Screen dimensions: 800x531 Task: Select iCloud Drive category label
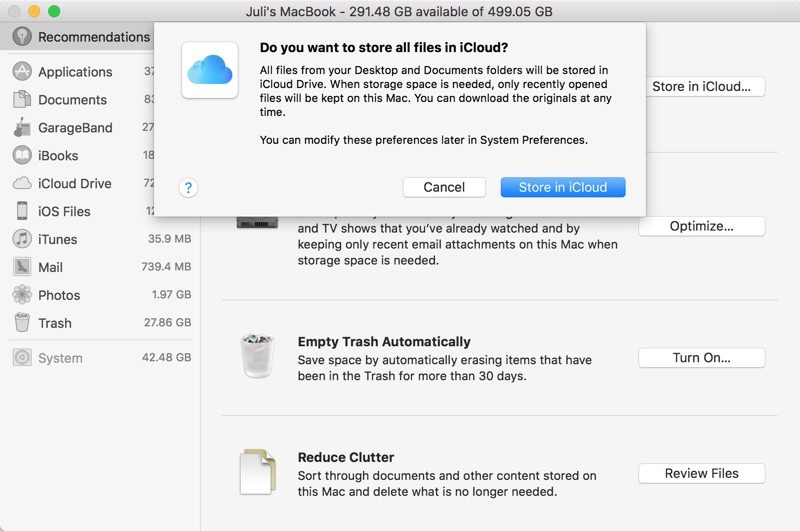[74, 184]
